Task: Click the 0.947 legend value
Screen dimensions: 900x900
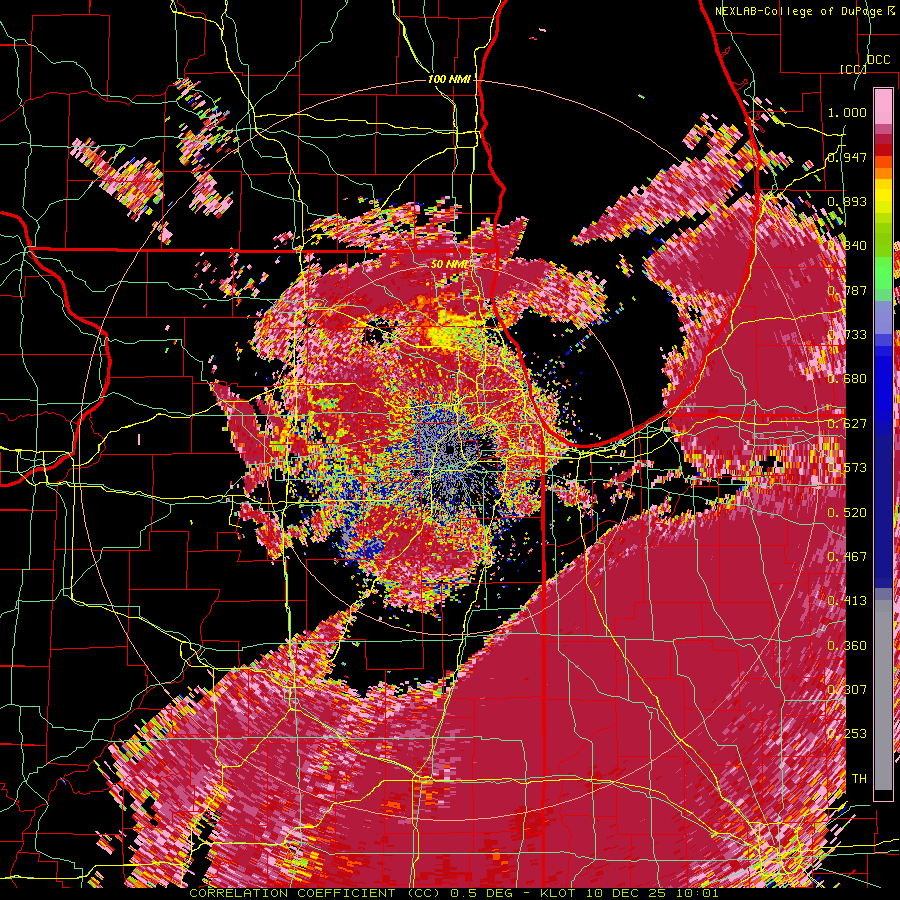Action: (847, 157)
